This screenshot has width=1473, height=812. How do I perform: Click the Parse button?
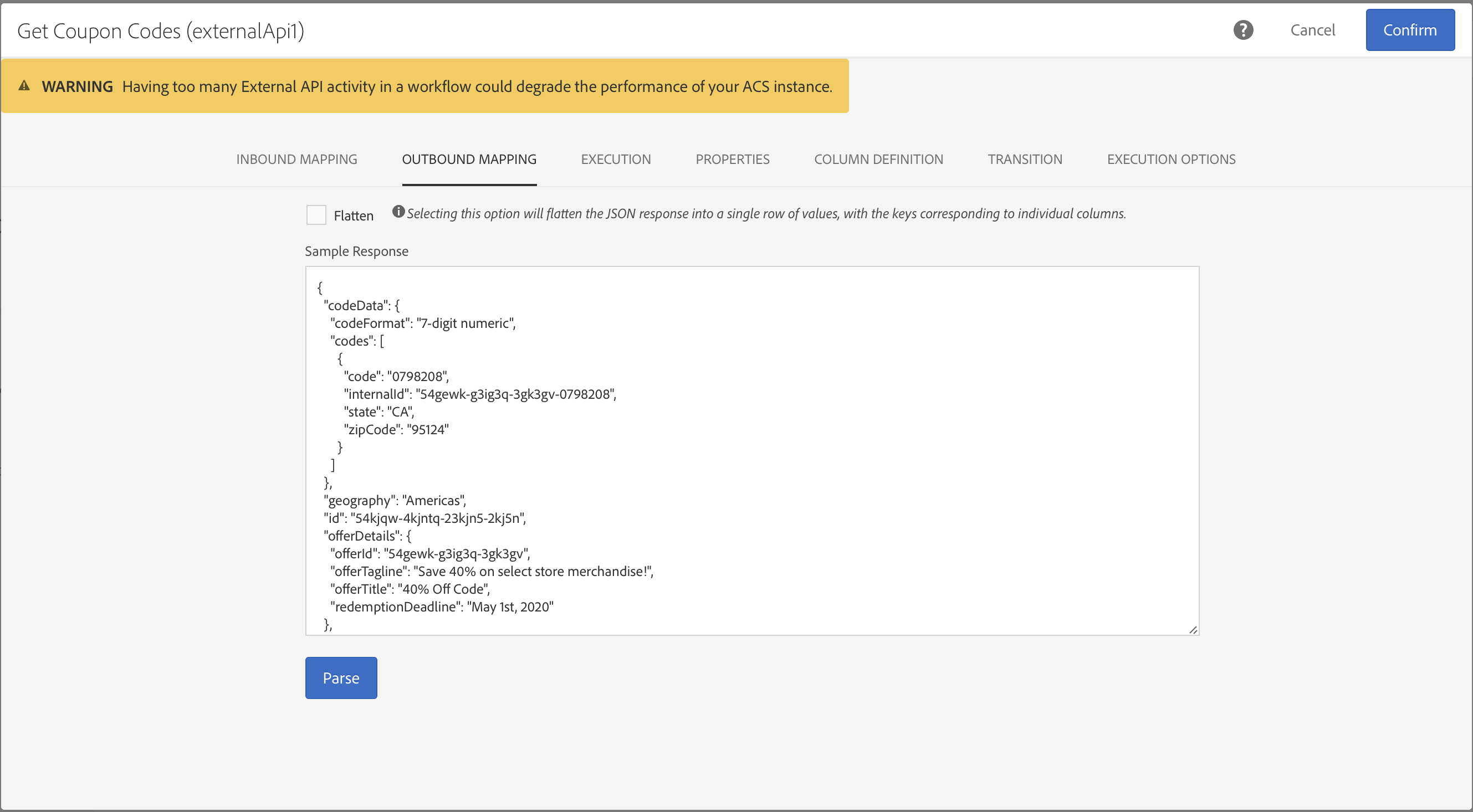(x=341, y=678)
